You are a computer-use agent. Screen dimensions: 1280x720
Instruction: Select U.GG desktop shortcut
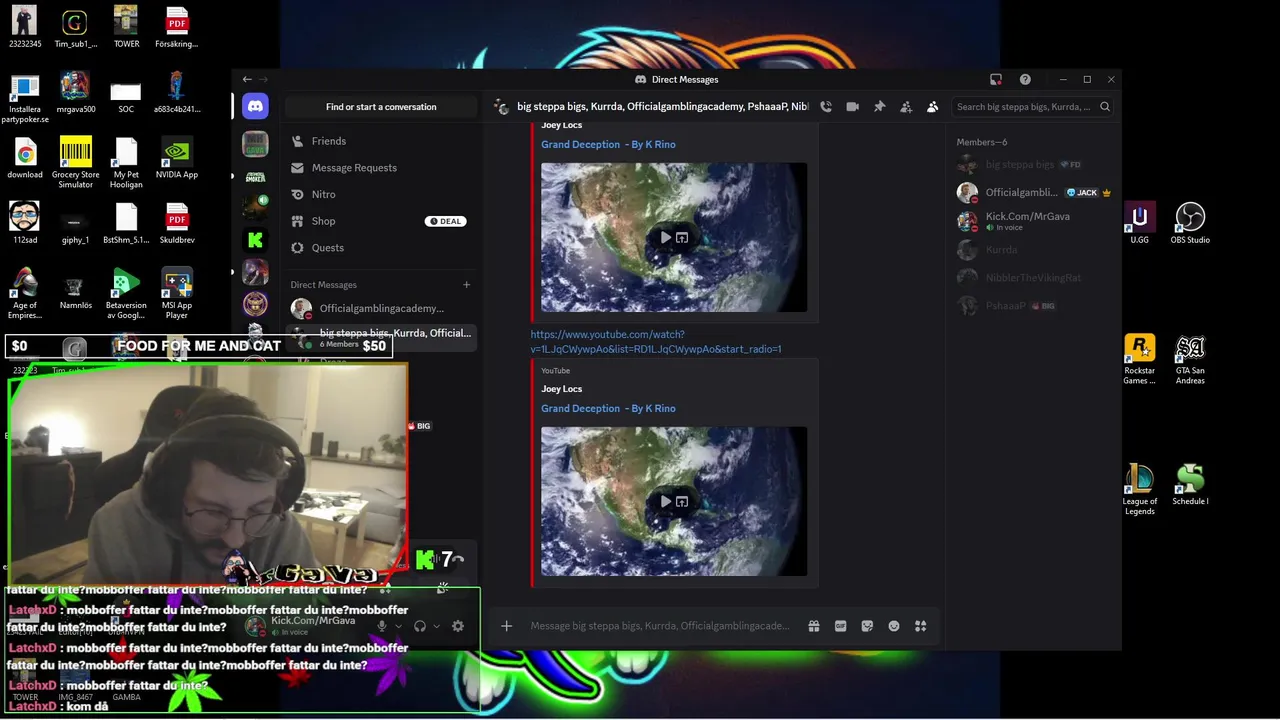1139,224
